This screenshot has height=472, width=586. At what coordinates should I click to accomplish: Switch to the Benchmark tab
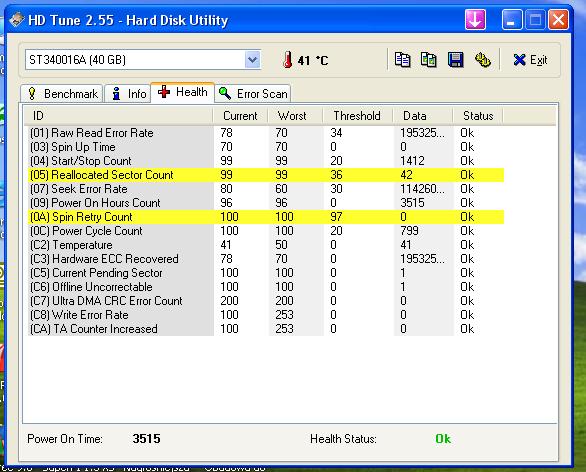(x=62, y=93)
